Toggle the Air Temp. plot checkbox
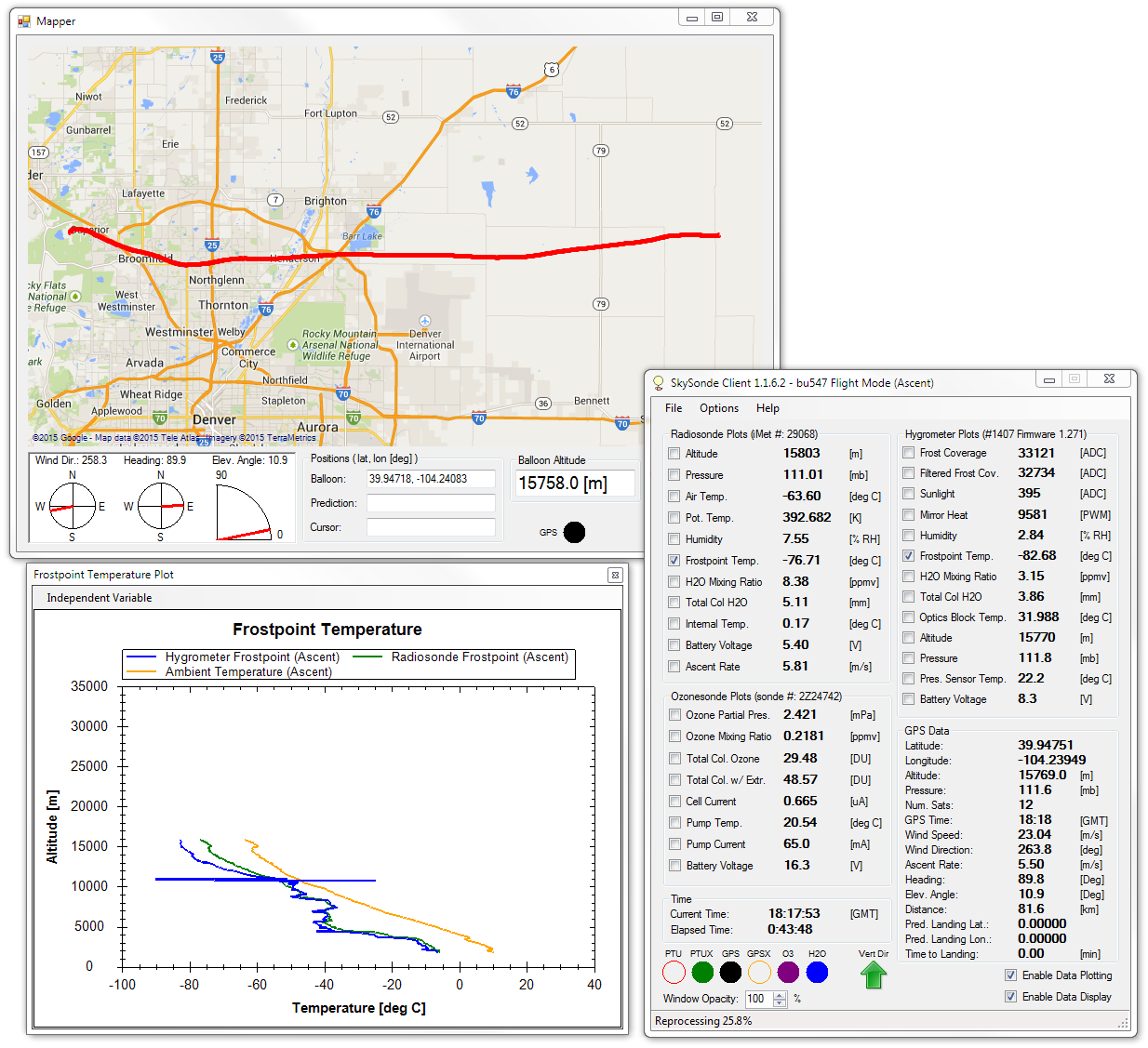This screenshot has width=1148, height=1048. (x=674, y=497)
